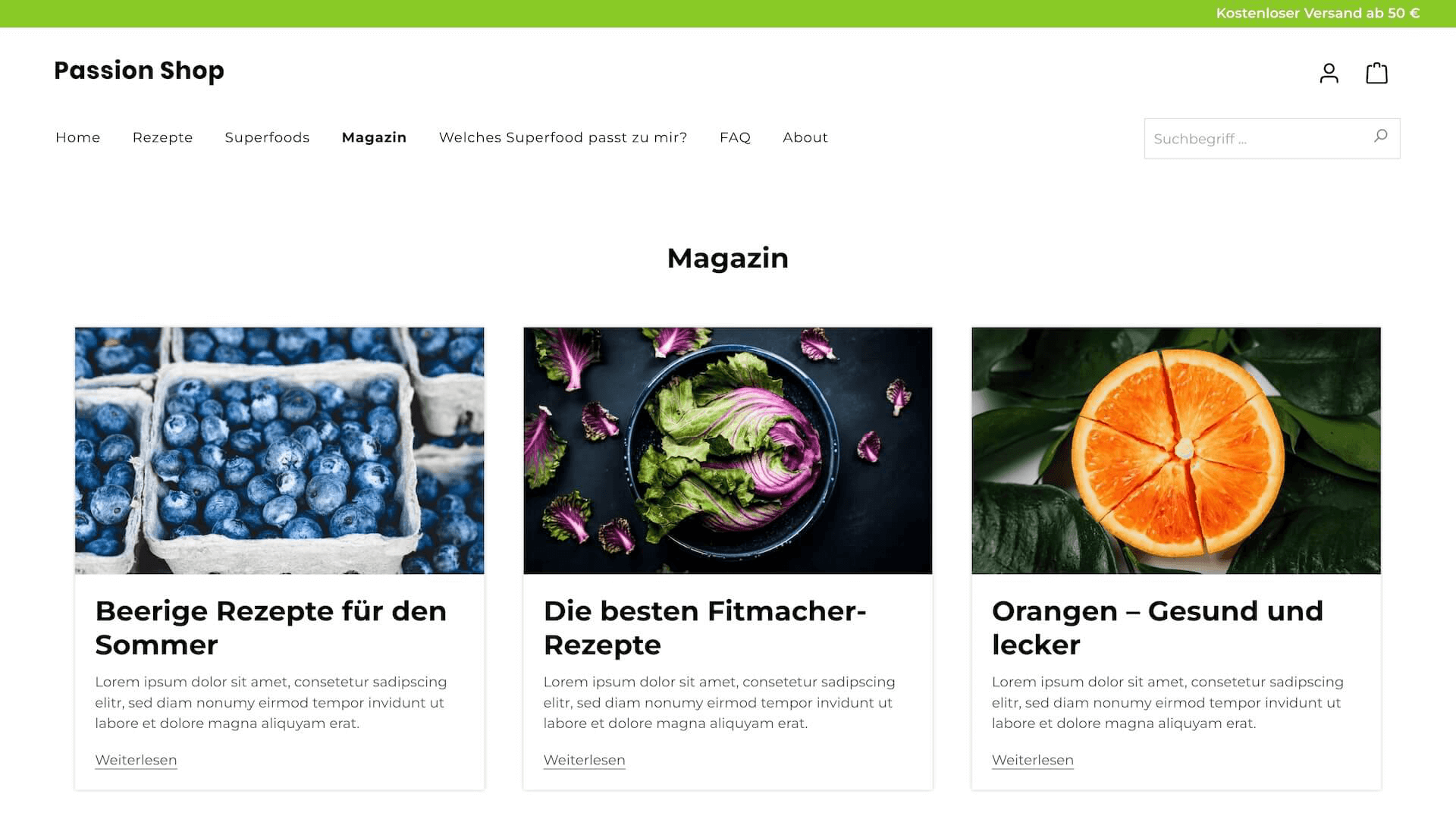Click Weiterlesen under Fitmacher-Rezepte
The height and width of the screenshot is (819, 1456).
[x=584, y=760]
